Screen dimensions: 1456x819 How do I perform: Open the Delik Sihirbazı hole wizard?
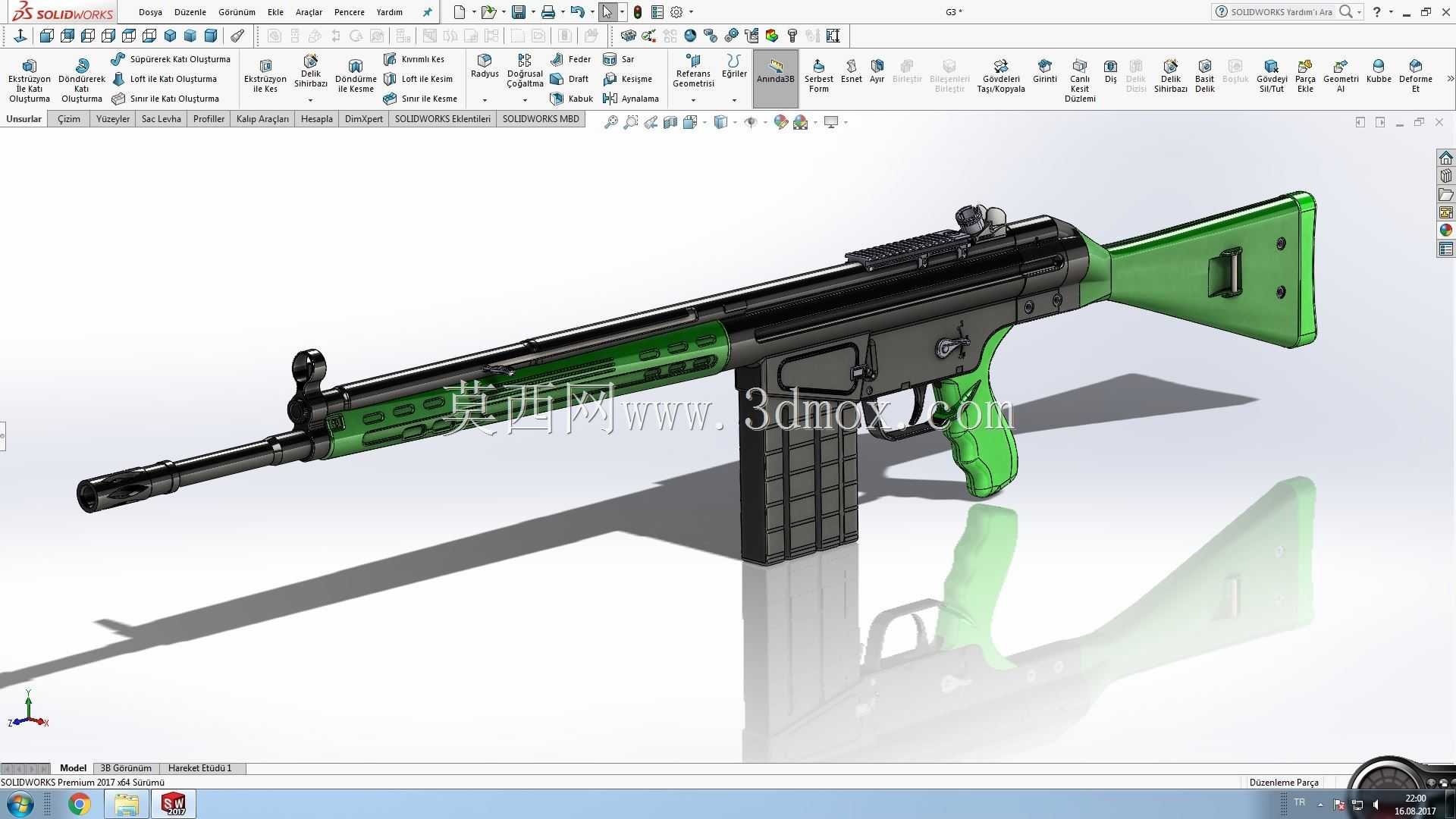tap(310, 71)
